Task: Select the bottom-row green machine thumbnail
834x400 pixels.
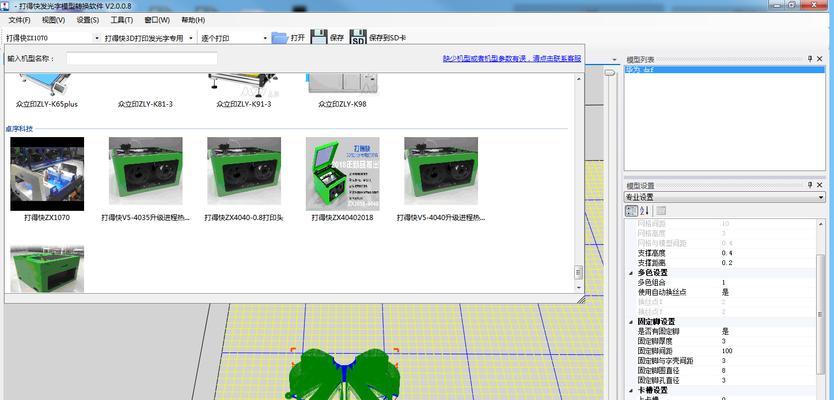Action: pyautogui.click(x=47, y=269)
